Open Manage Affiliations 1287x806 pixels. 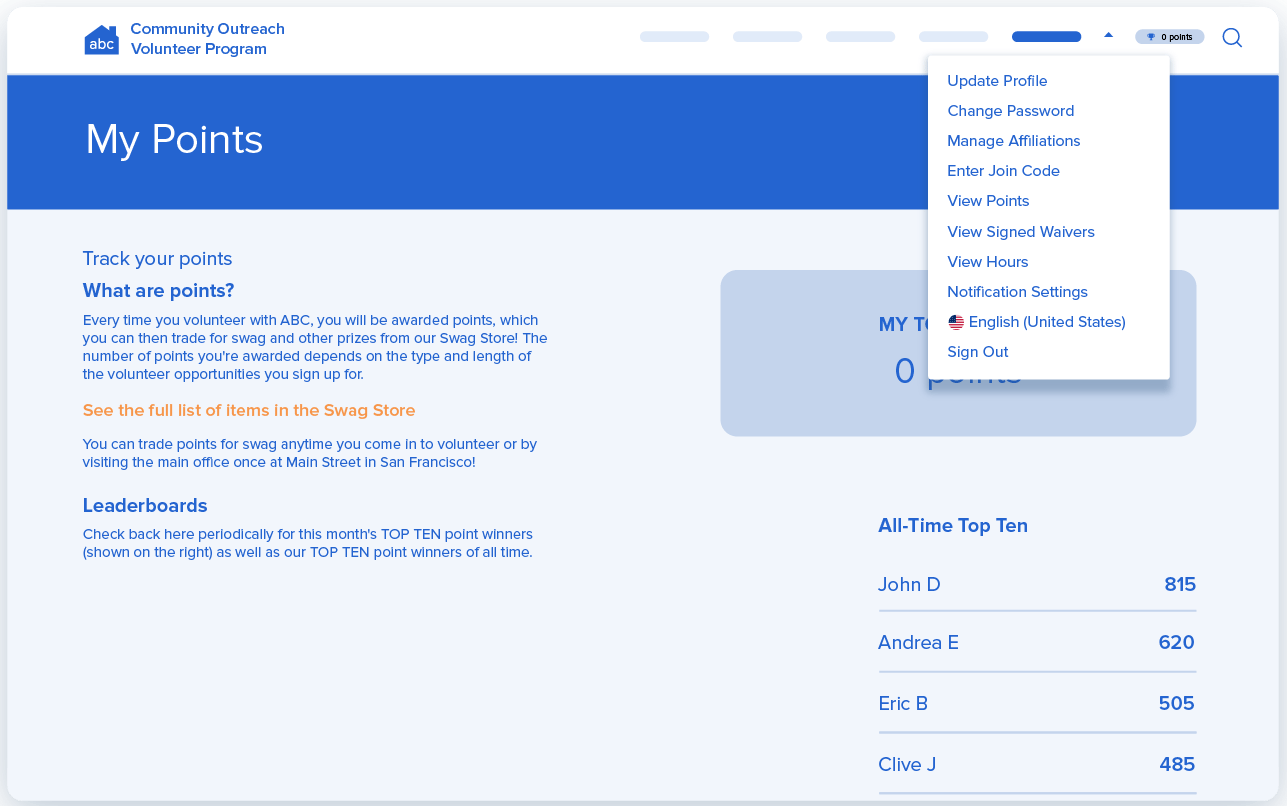pos(1013,141)
